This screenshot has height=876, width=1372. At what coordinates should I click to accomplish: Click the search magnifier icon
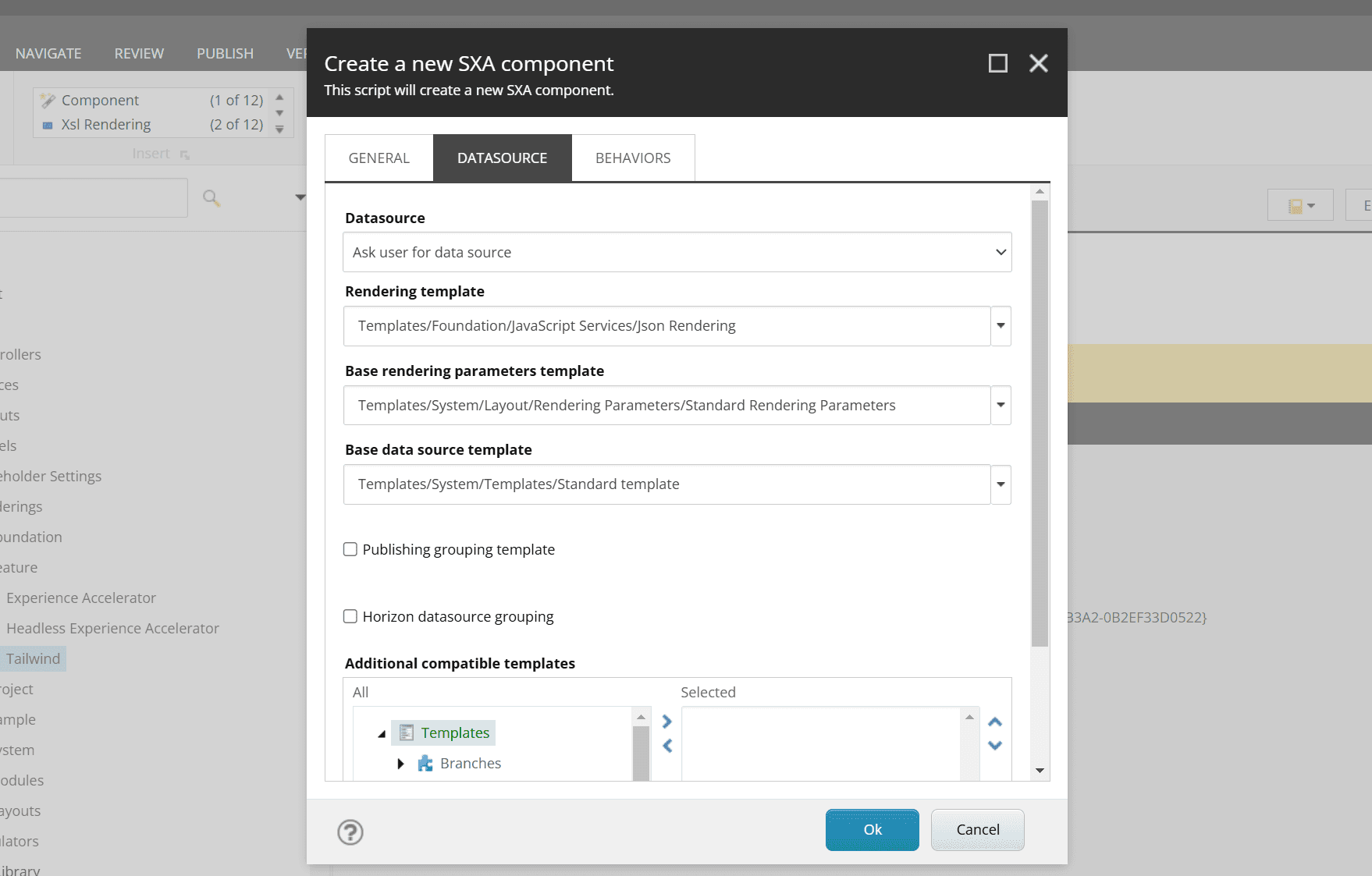coord(211,198)
